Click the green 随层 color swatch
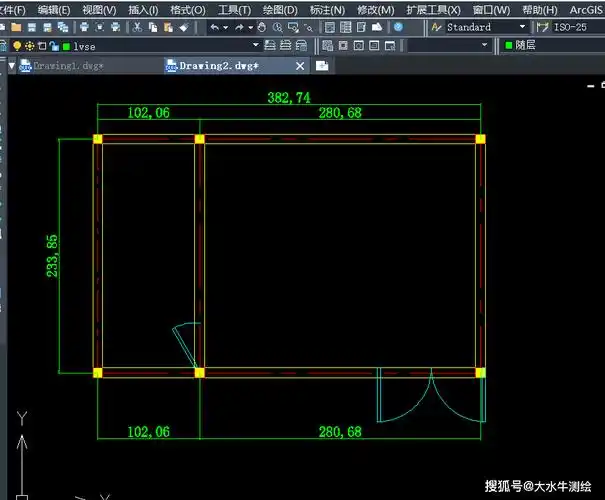The width and height of the screenshot is (605, 500). [509, 46]
